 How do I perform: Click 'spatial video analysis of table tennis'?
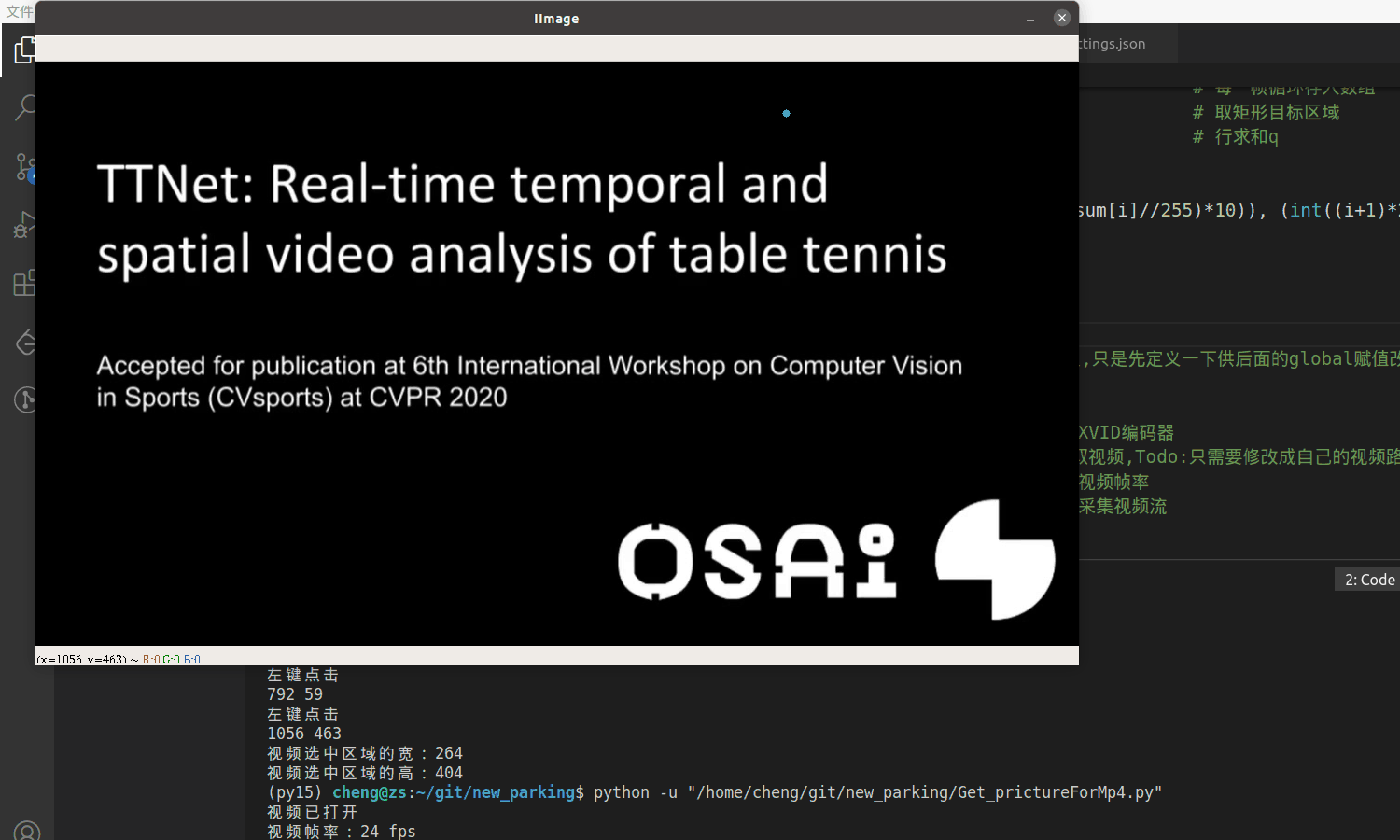pos(522,255)
